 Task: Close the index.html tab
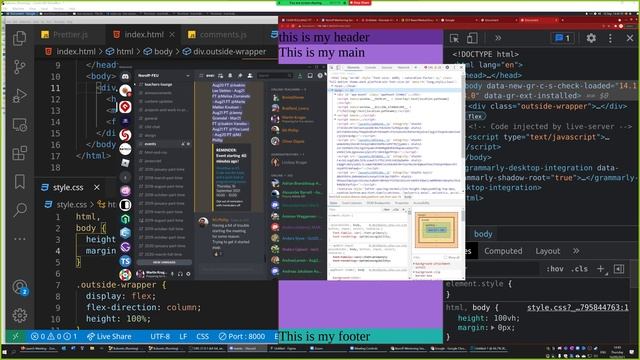(172, 35)
